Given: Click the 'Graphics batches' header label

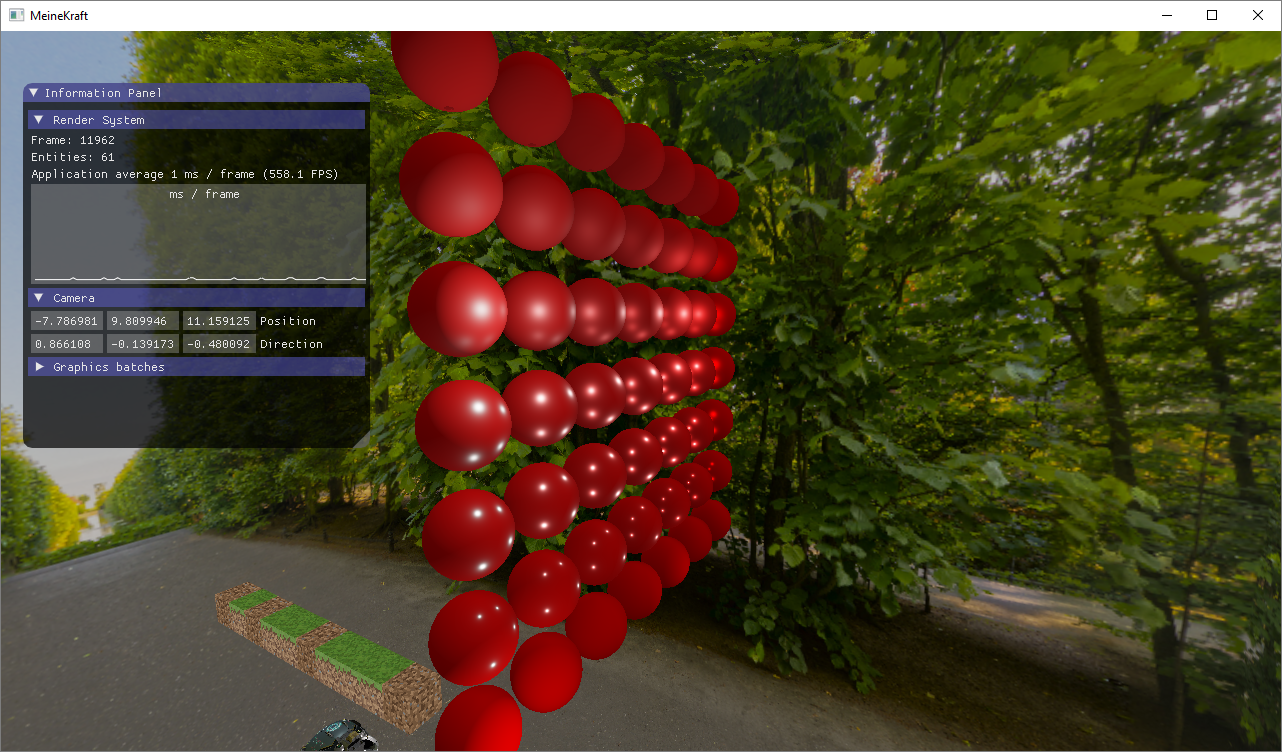Looking at the screenshot, I should click(x=109, y=367).
